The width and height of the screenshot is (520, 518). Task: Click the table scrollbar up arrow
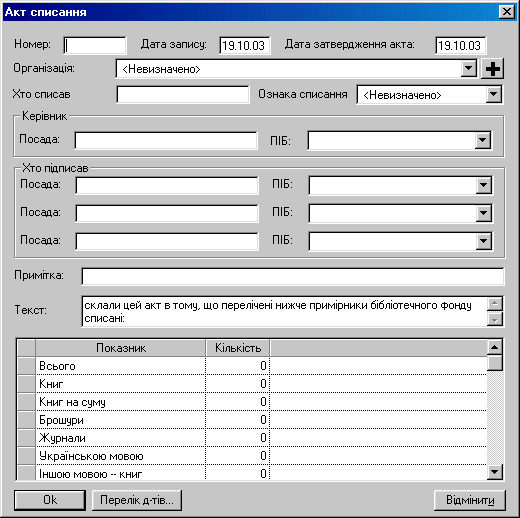tap(495, 348)
